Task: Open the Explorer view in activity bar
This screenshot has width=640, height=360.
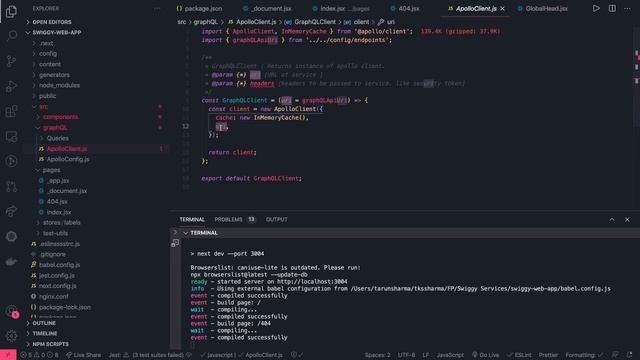Action: tap(11, 11)
